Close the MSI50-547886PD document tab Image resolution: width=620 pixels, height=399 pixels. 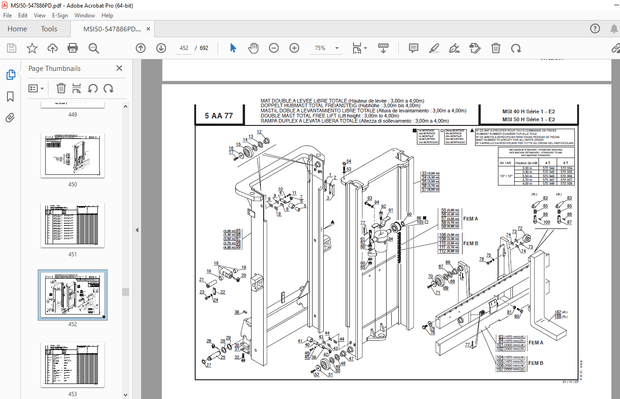click(148, 29)
